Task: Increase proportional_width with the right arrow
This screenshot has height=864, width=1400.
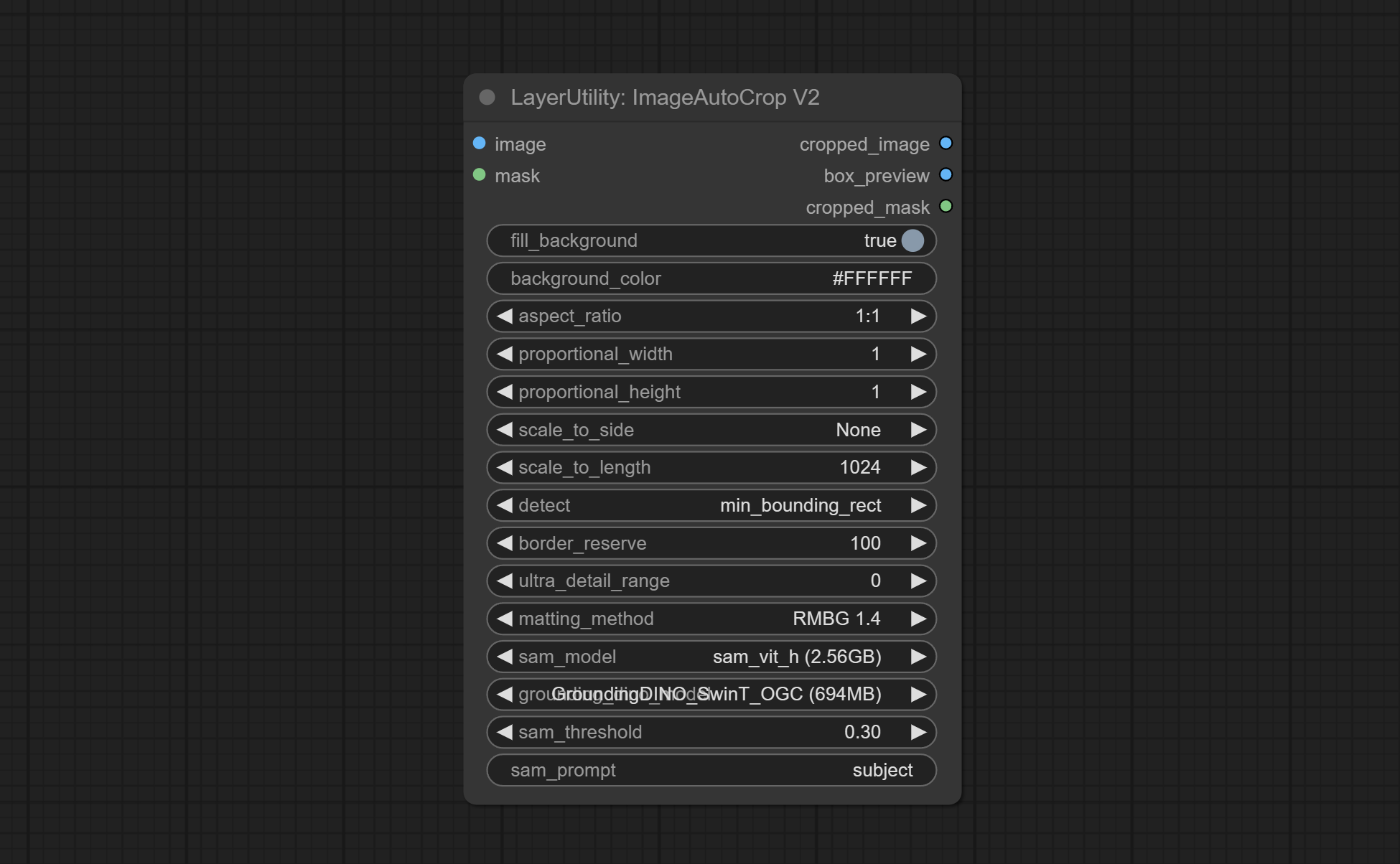Action: (x=918, y=354)
